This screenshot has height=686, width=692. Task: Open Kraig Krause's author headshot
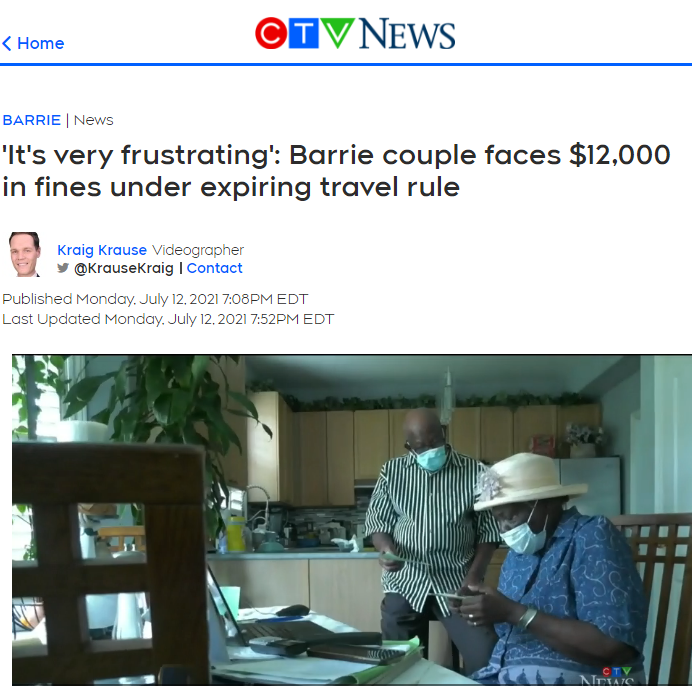[x=25, y=255]
